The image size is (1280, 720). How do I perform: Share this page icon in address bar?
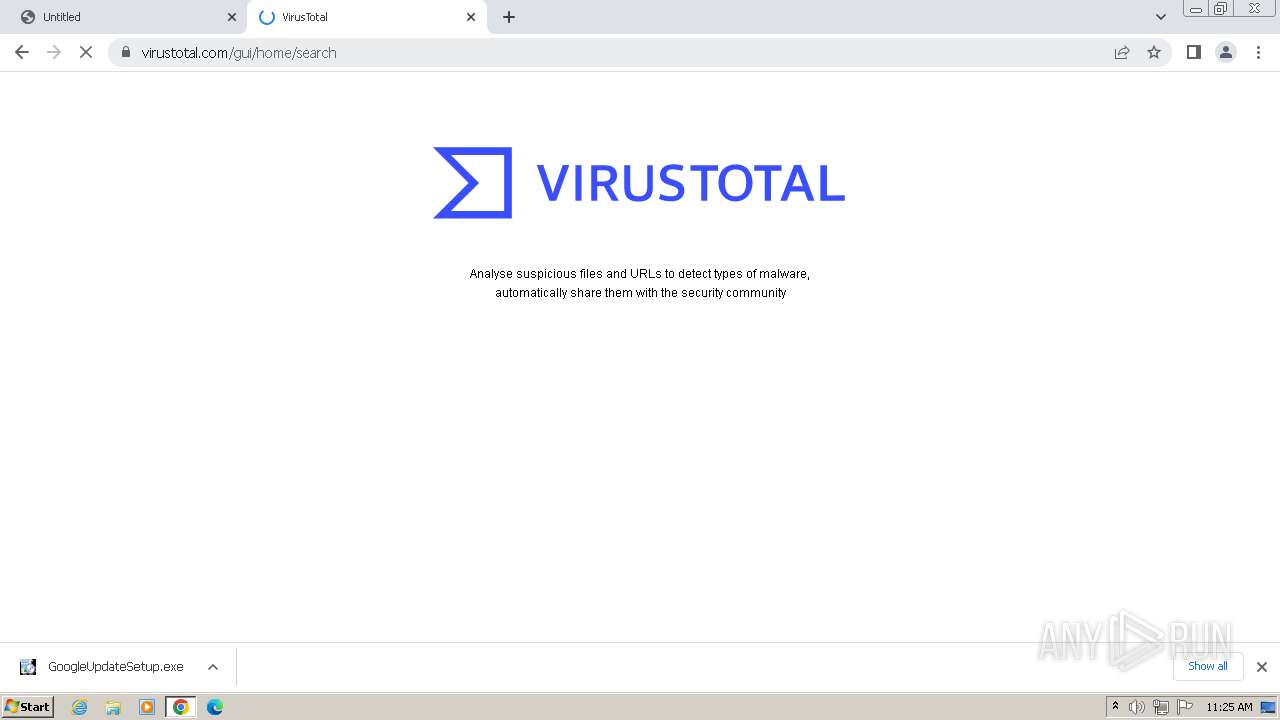point(1122,52)
